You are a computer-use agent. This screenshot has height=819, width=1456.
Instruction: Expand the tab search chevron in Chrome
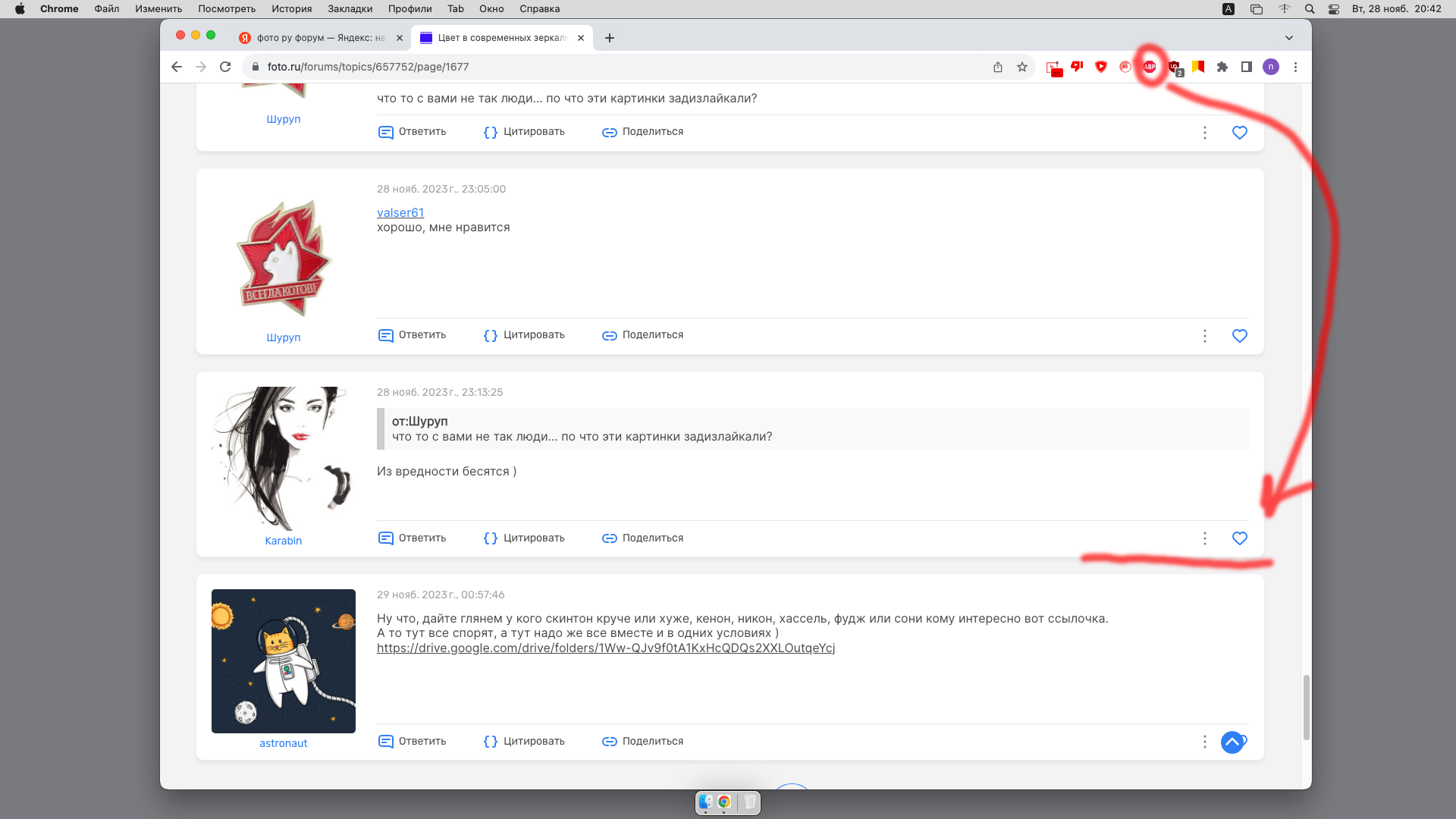point(1288,38)
